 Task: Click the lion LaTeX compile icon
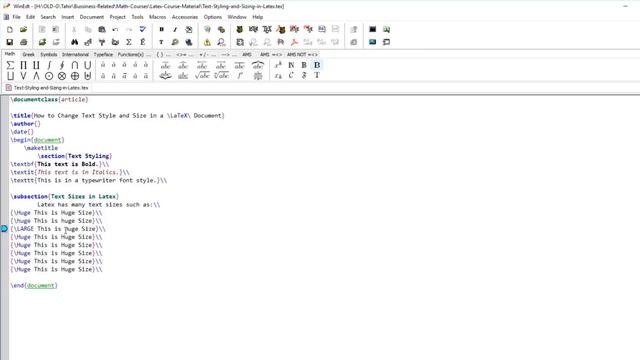240,29
